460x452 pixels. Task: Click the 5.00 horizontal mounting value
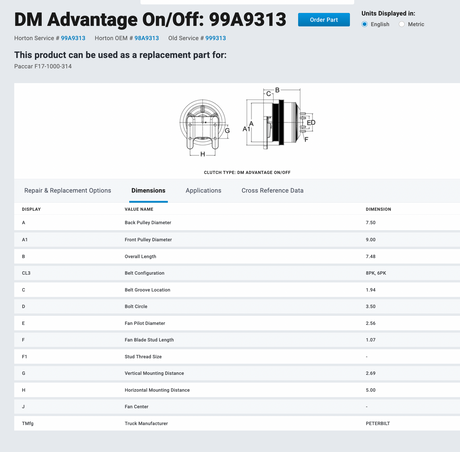pyautogui.click(x=371, y=390)
